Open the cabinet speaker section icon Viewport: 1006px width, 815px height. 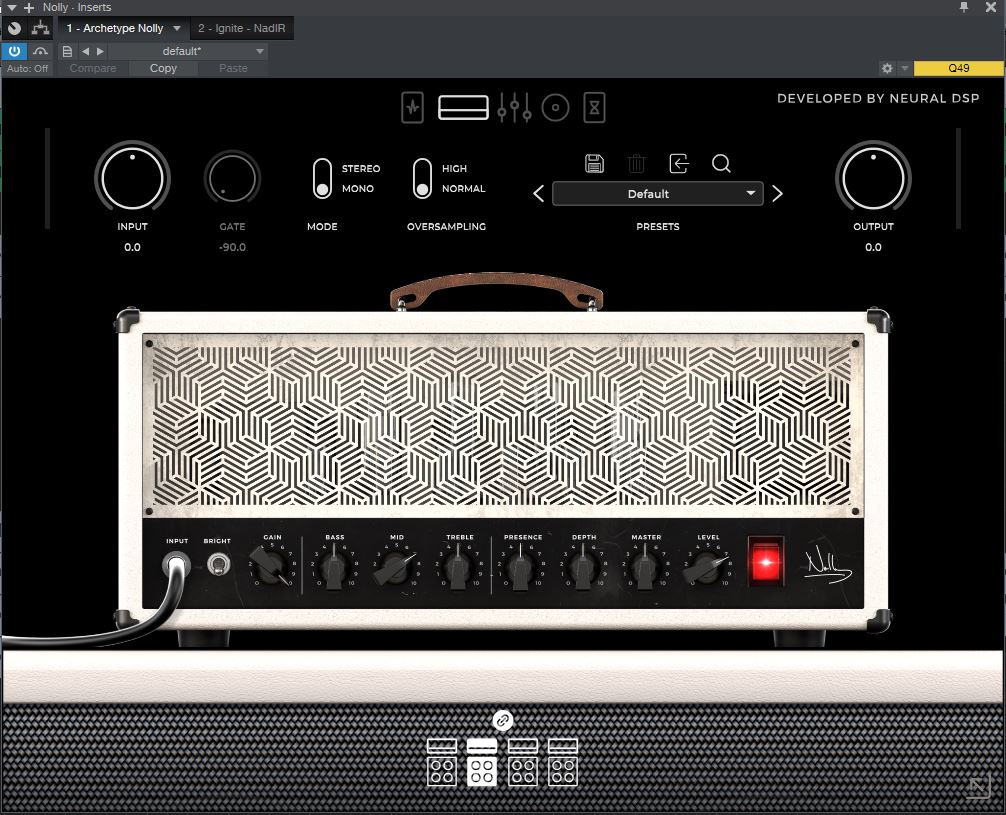click(556, 107)
